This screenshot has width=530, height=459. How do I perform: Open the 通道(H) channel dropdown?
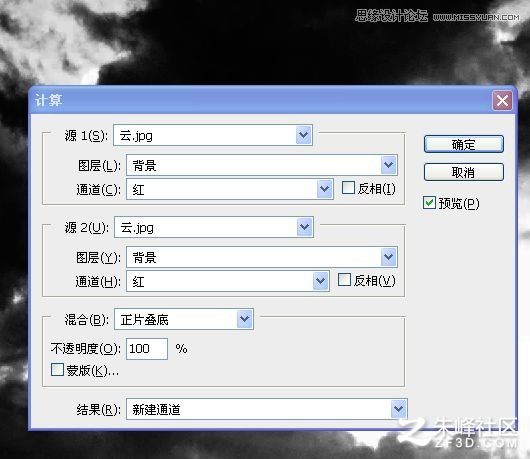pos(227,281)
